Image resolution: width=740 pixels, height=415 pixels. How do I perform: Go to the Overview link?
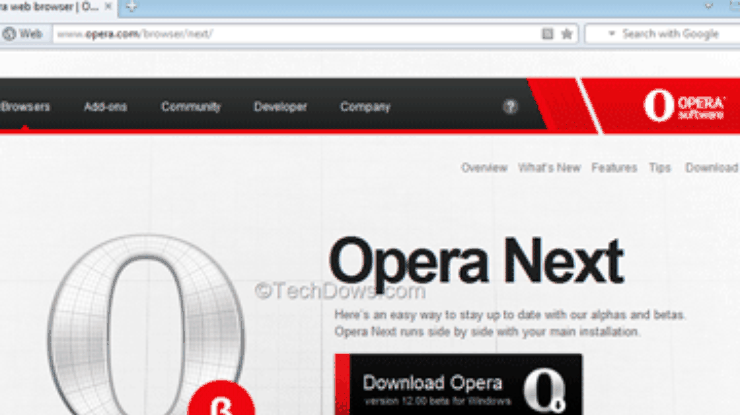tap(484, 168)
